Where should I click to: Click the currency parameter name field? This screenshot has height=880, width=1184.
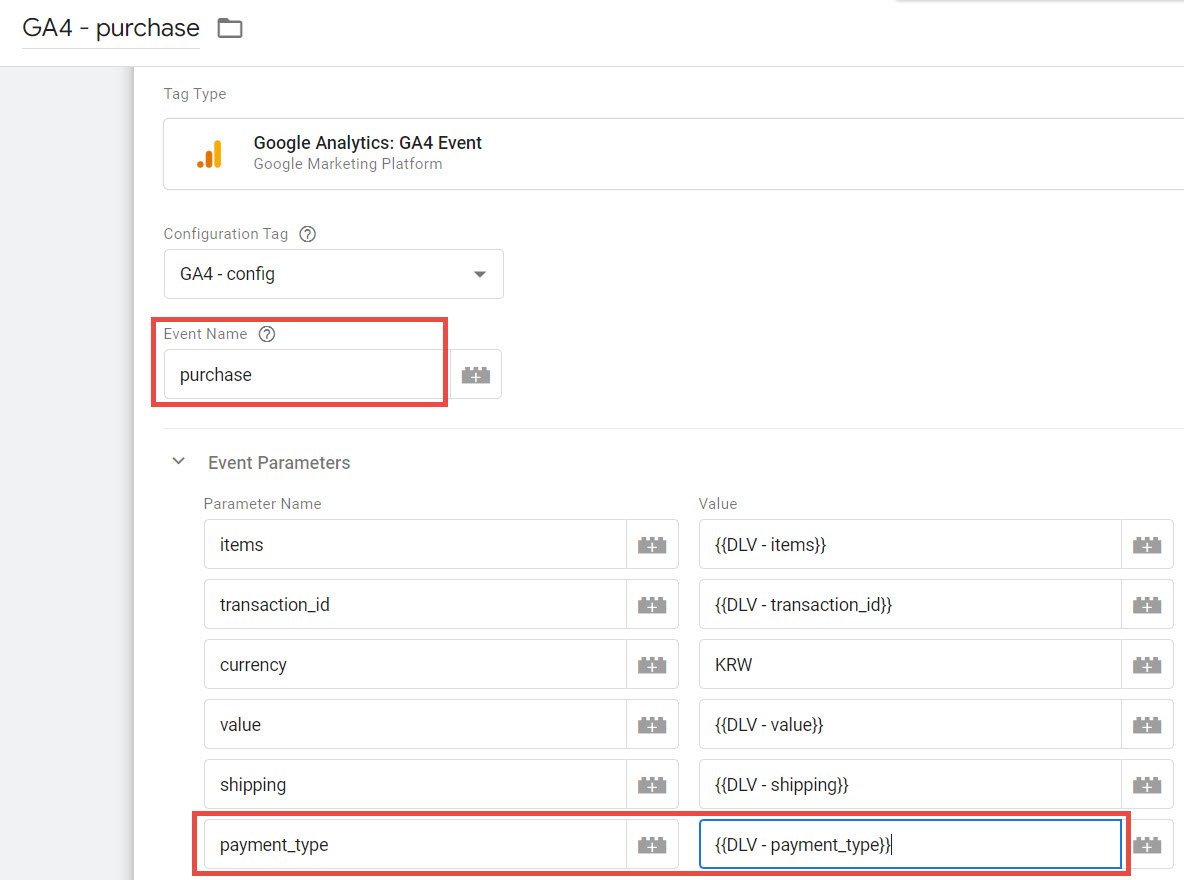pos(415,665)
